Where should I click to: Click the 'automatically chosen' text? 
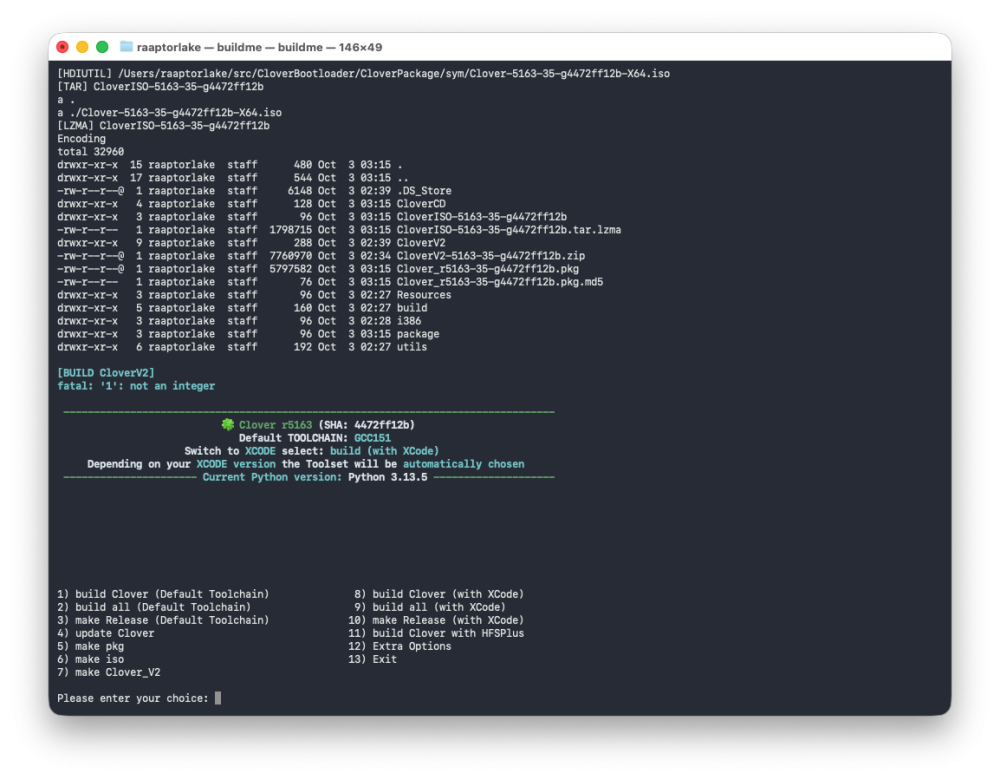tap(464, 464)
